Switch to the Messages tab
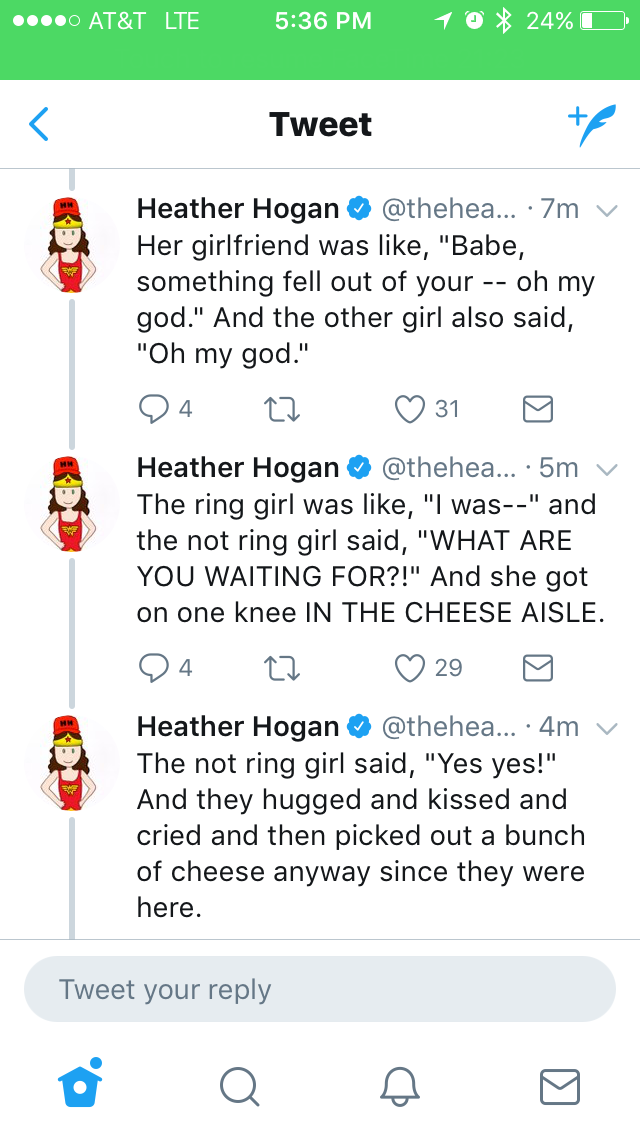The width and height of the screenshot is (640, 1136). (559, 1085)
